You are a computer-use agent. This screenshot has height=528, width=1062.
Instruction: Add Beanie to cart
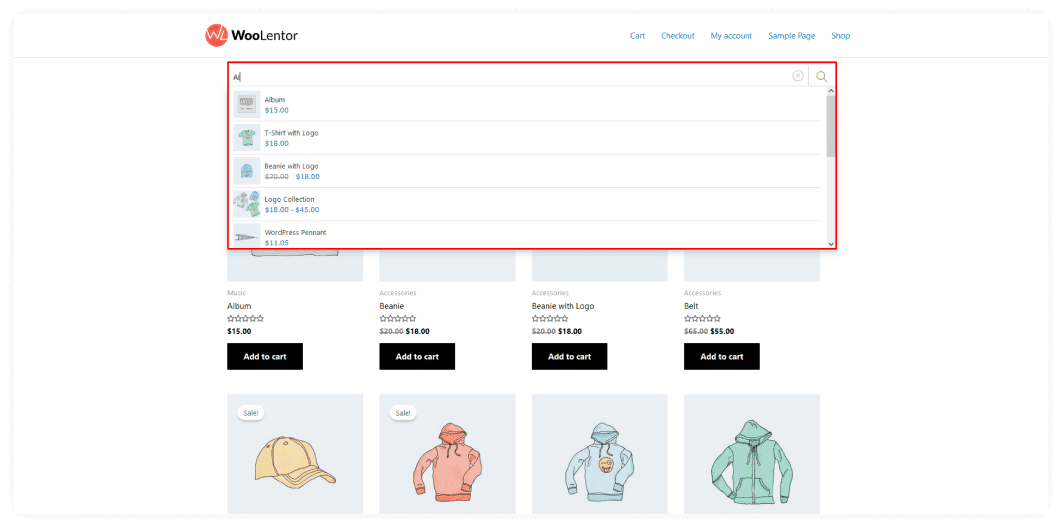[417, 356]
